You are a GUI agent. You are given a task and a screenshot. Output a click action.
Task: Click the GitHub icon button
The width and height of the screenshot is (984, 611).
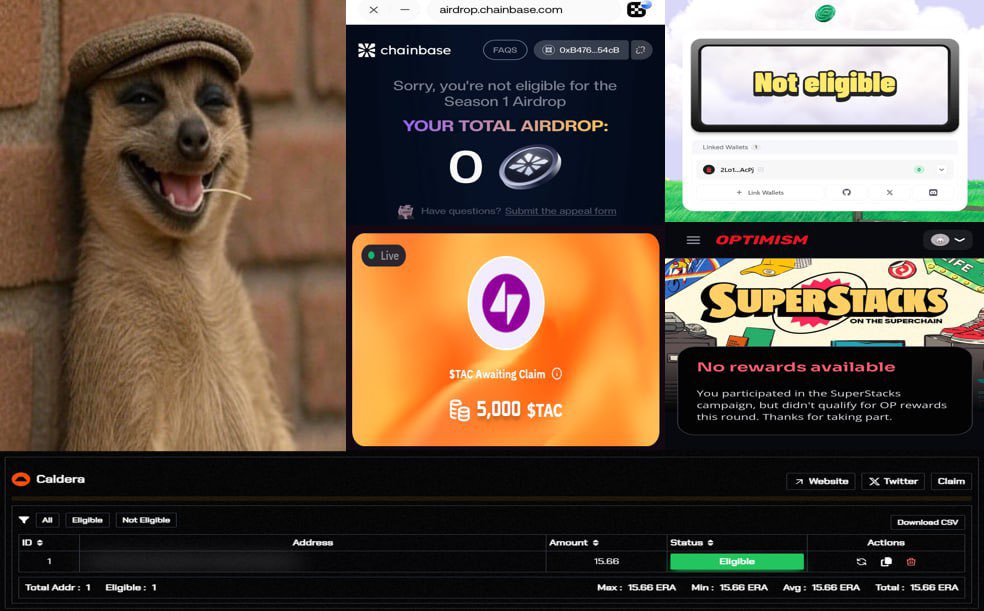pyautogui.click(x=847, y=193)
